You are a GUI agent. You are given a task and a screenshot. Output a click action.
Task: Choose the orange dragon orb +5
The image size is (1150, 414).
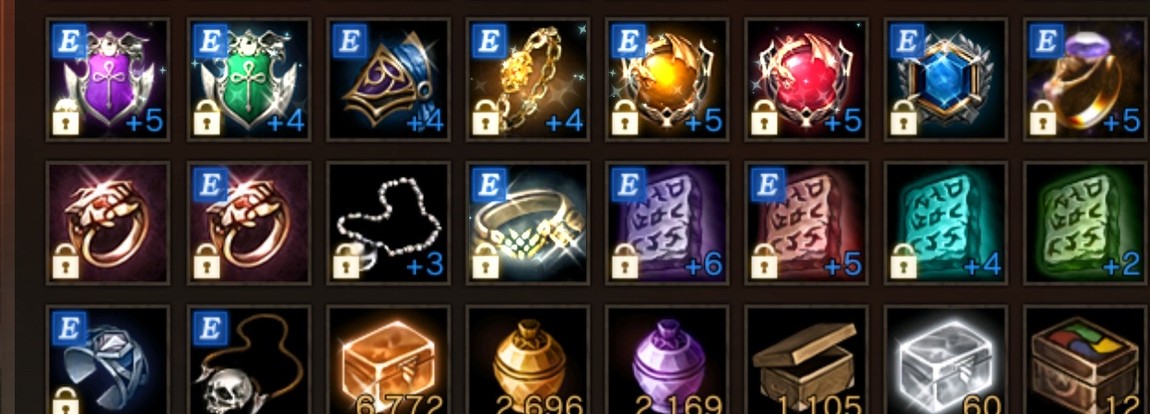(x=667, y=80)
